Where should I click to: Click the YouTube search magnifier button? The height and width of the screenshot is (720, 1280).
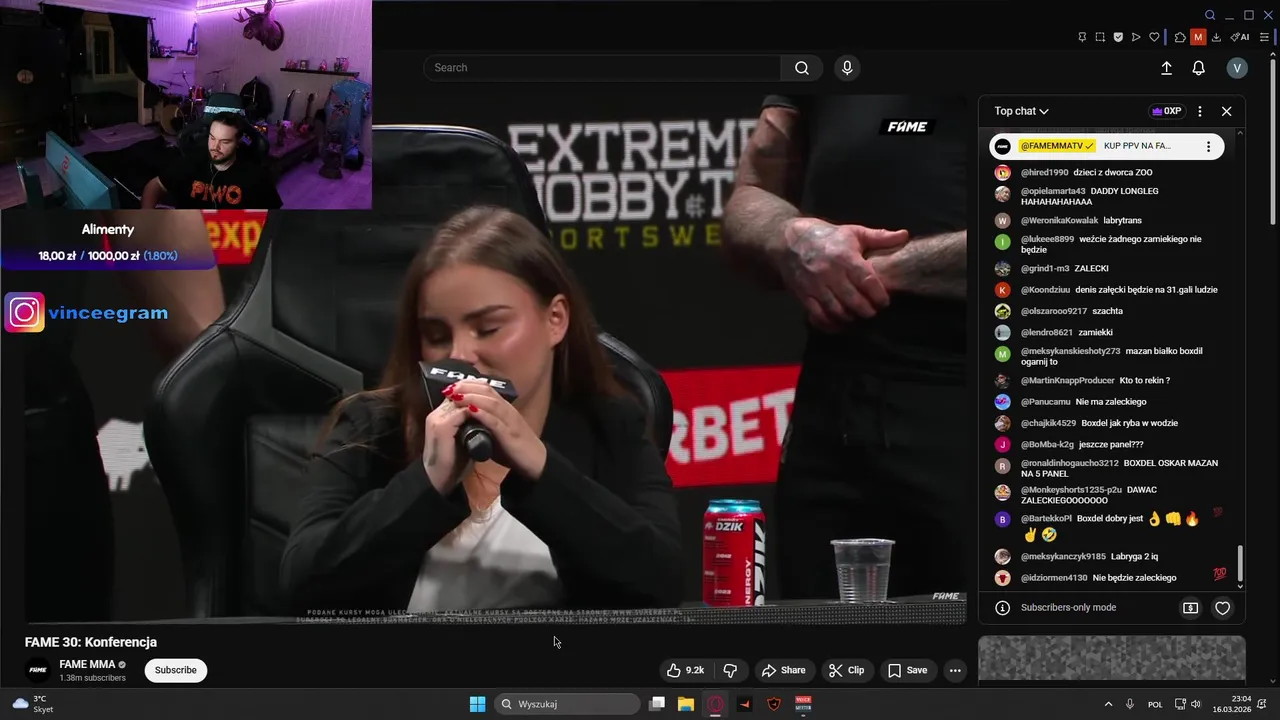(802, 68)
